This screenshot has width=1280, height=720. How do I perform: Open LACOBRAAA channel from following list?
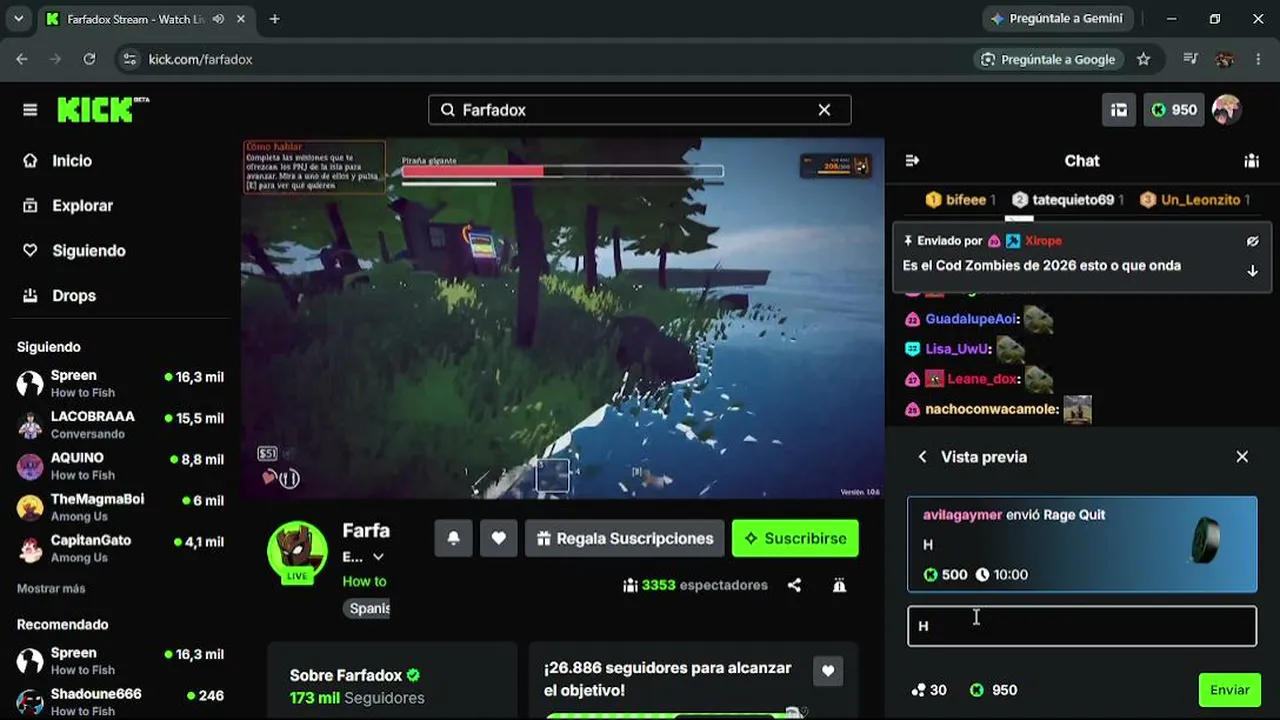[x=120, y=425]
